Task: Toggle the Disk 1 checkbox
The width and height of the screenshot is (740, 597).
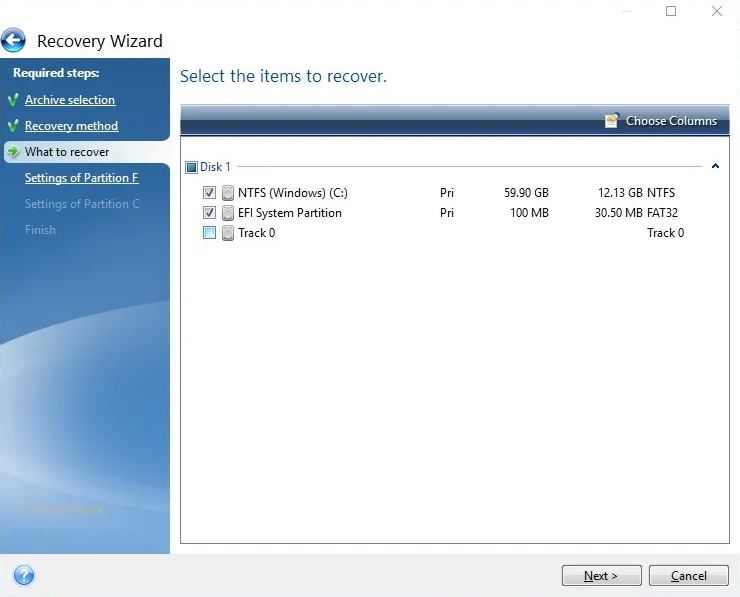Action: pos(192,167)
